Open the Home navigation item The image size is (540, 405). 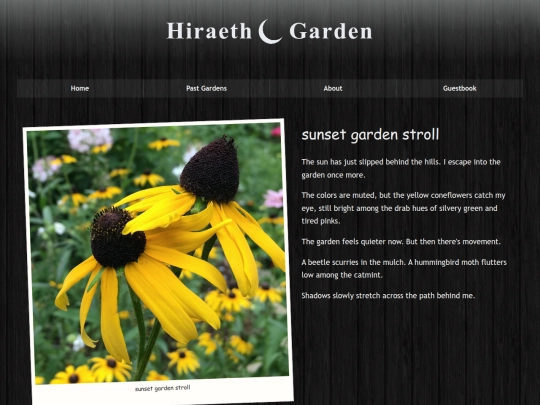[80, 89]
